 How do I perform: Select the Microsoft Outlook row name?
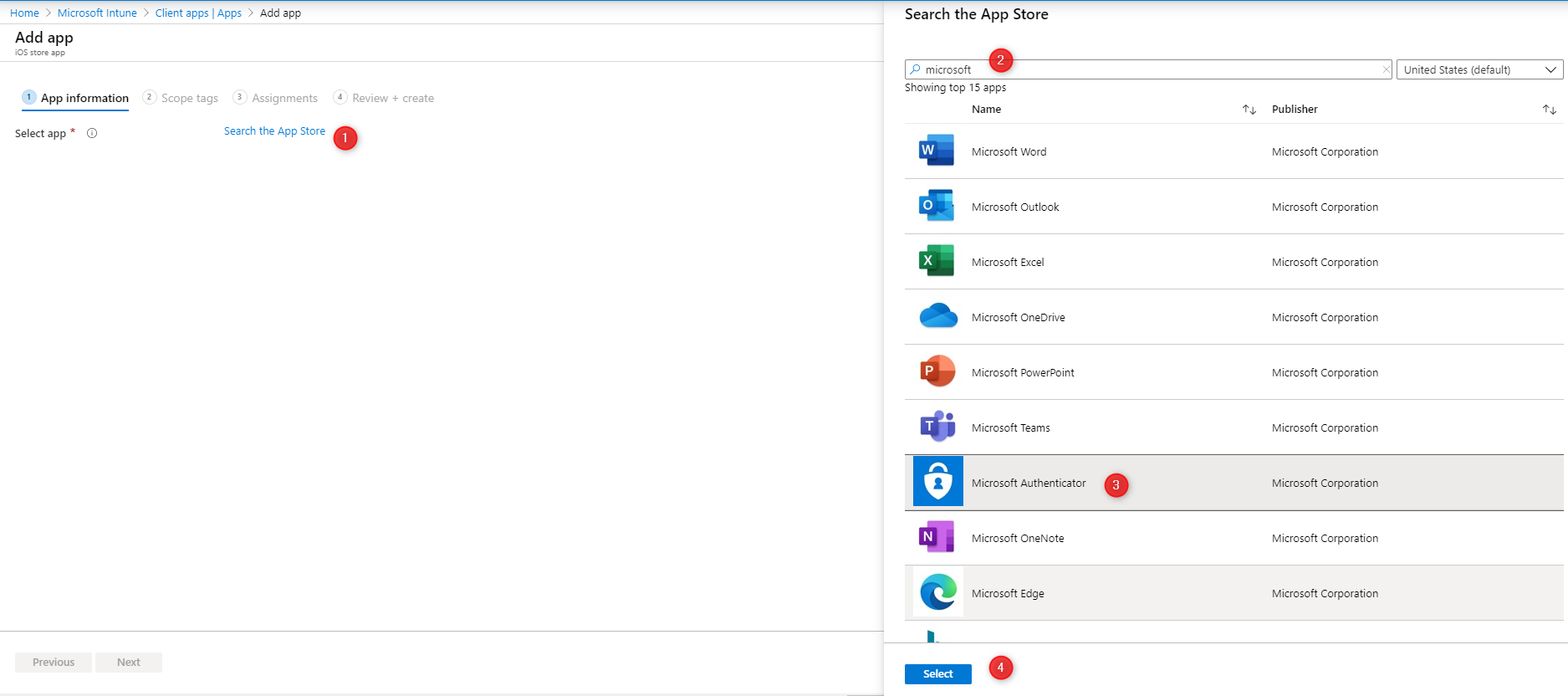click(1015, 207)
